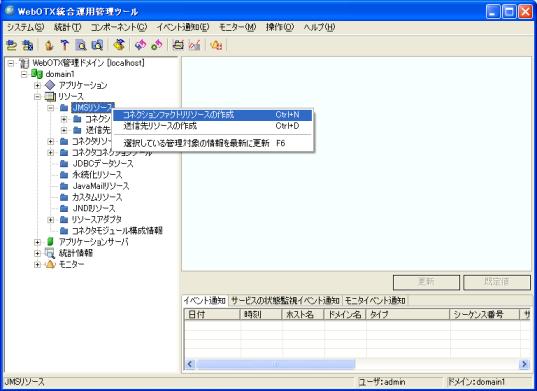
Task: Click the first toolbar icon, computer with cable
Action: click(x=12, y=45)
